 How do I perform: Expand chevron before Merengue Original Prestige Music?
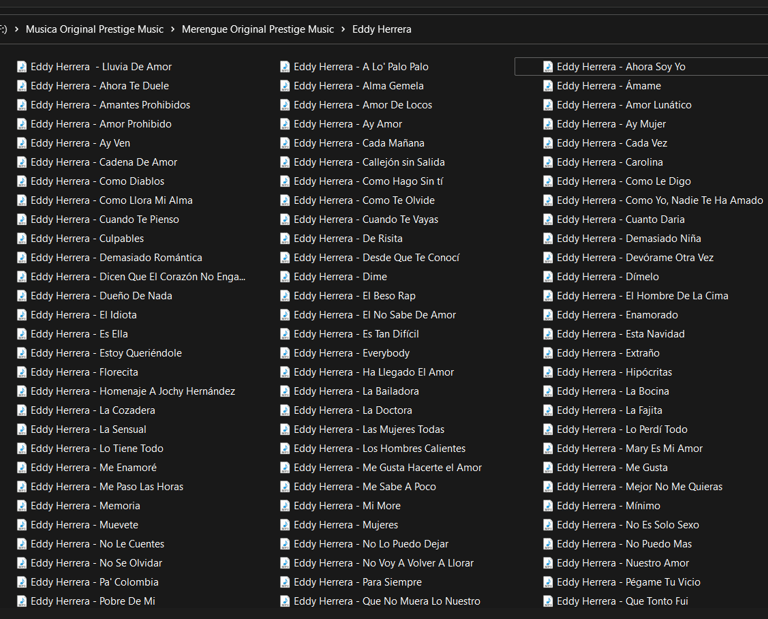172,29
